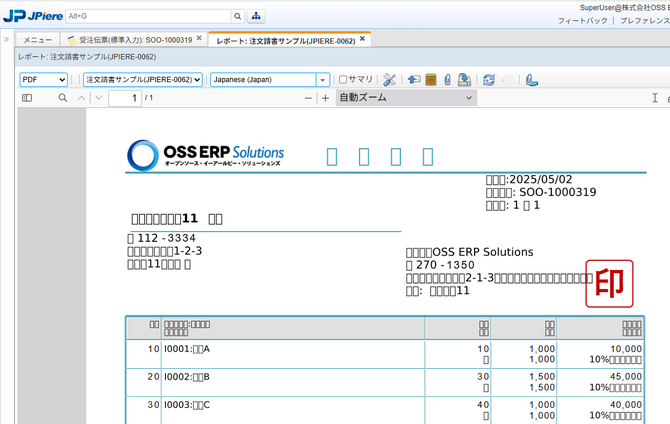Open the customize report tools icon

(x=389, y=80)
